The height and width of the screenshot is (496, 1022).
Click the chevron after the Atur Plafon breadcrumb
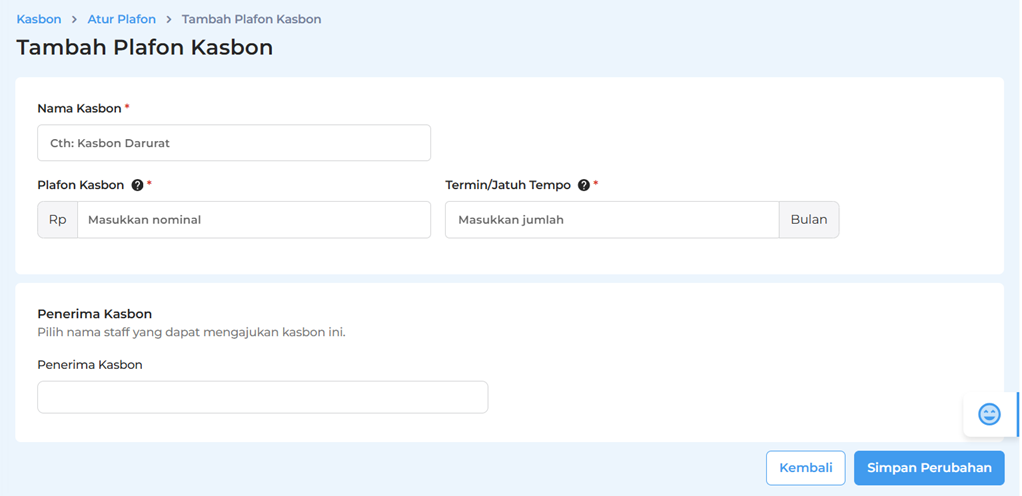169,19
